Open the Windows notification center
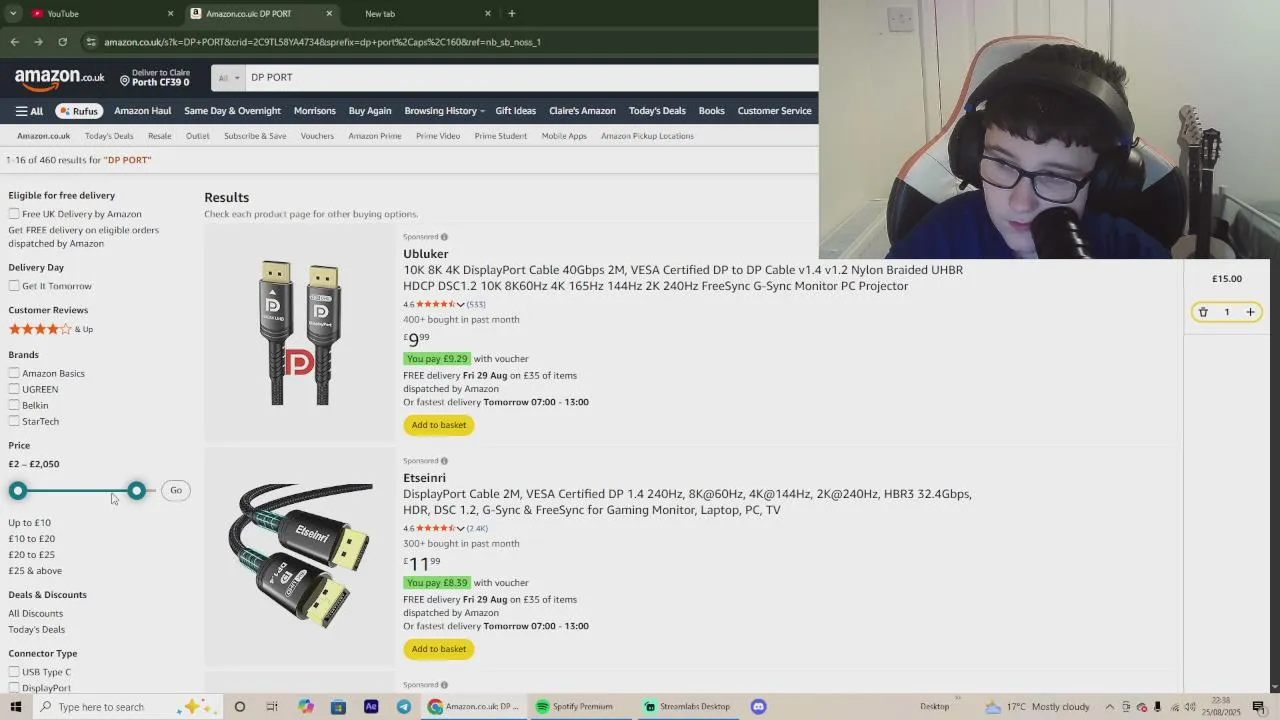The image size is (1280, 720). [x=1258, y=707]
